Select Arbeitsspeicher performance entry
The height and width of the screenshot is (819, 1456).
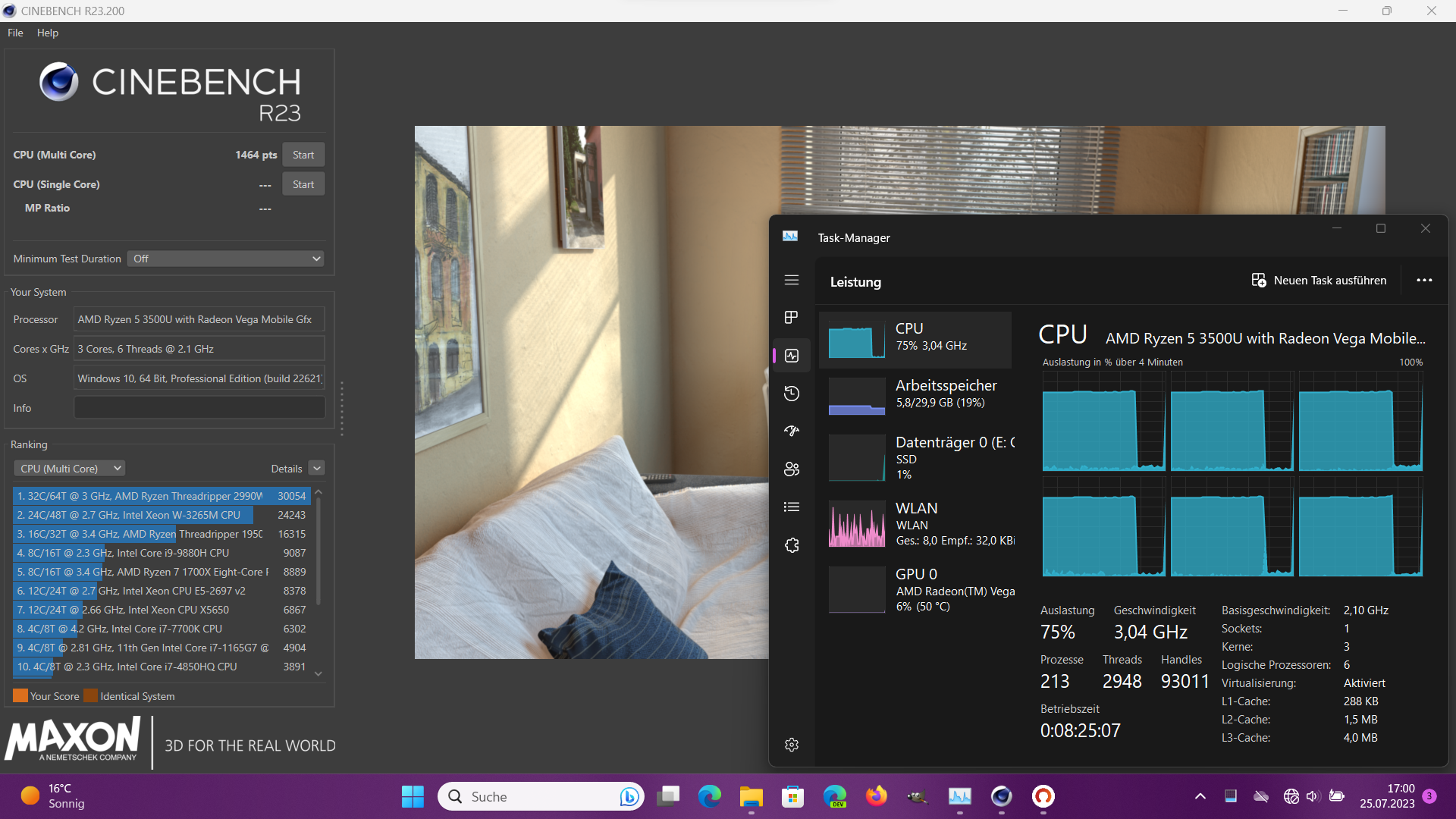916,396
